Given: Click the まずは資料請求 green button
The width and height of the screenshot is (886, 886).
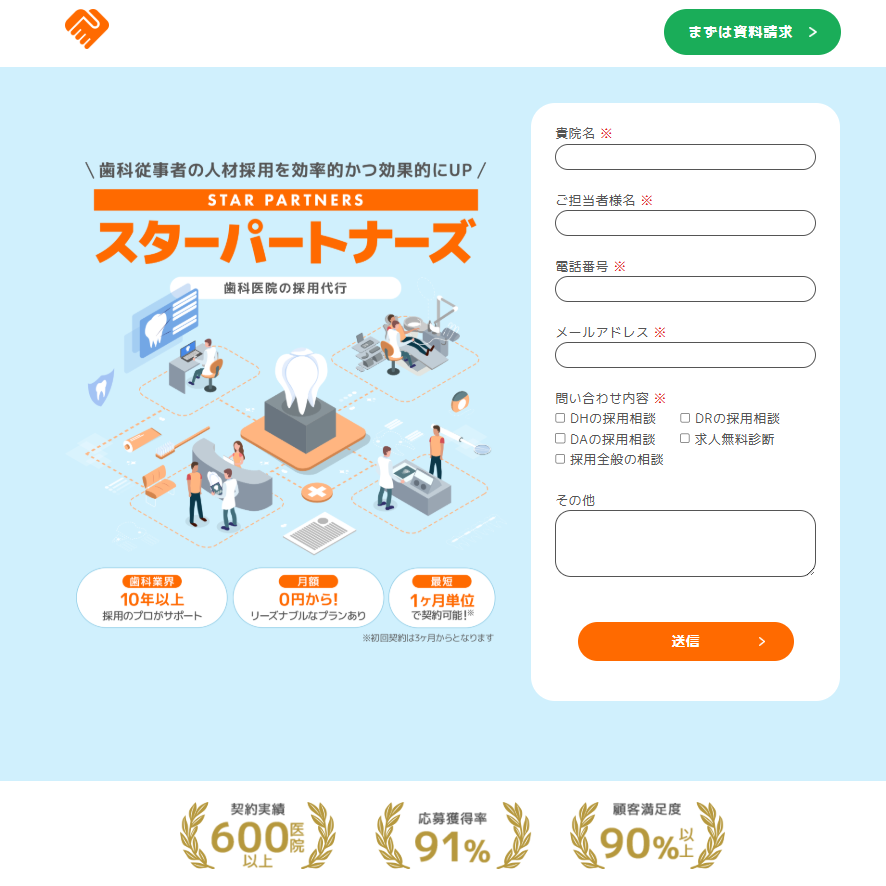Looking at the screenshot, I should [752, 32].
